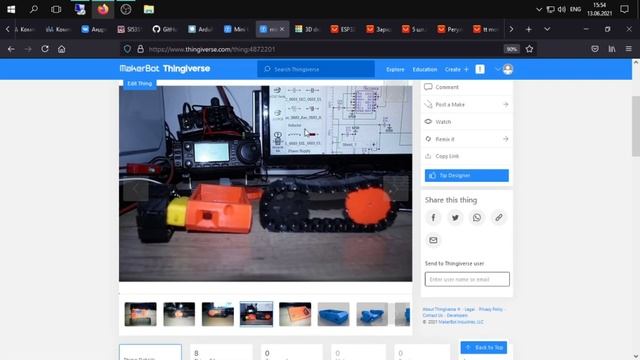
Task: Open the Windows Start menu
Action: 11,9
